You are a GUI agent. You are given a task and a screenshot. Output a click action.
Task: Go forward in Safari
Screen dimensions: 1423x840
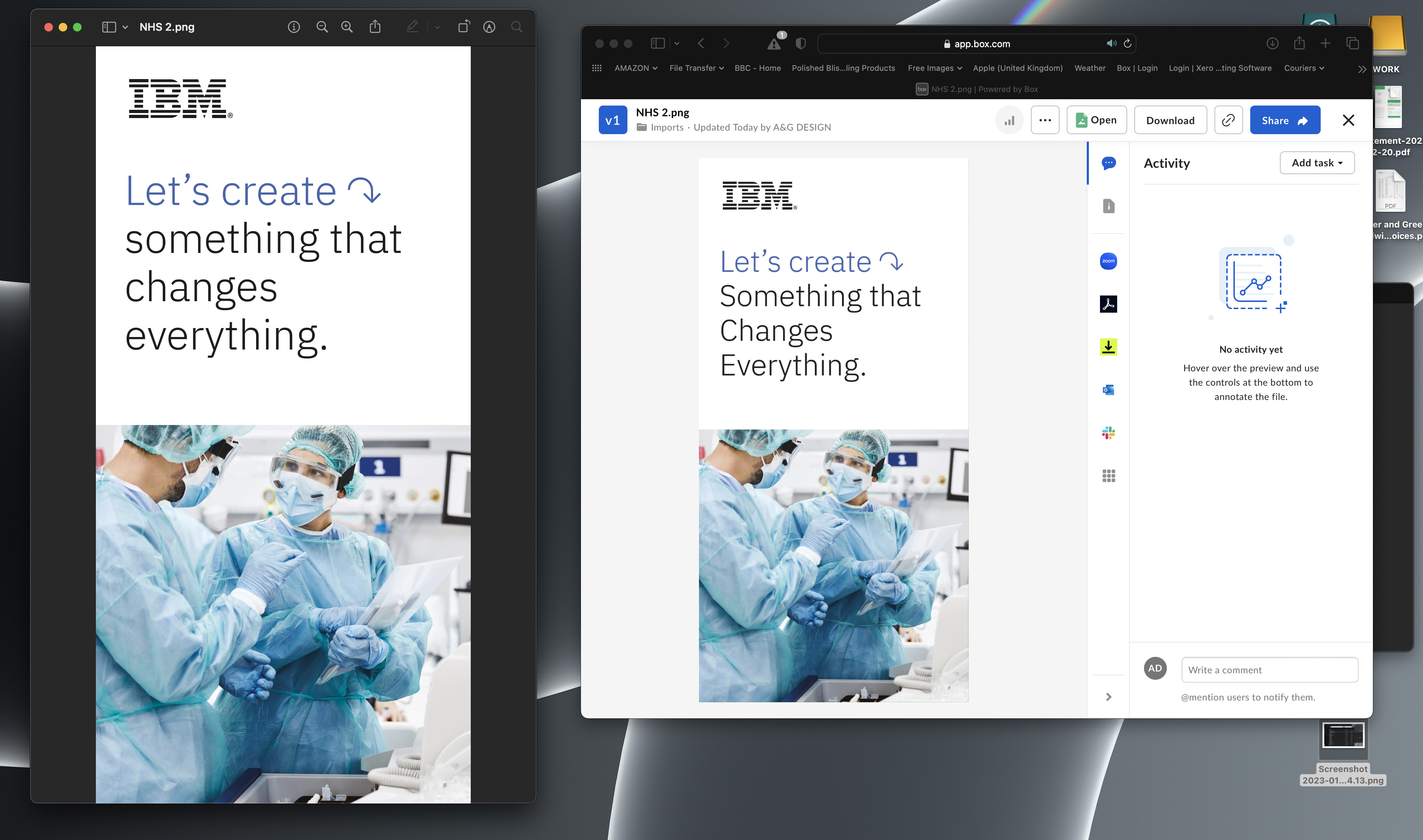pos(727,44)
